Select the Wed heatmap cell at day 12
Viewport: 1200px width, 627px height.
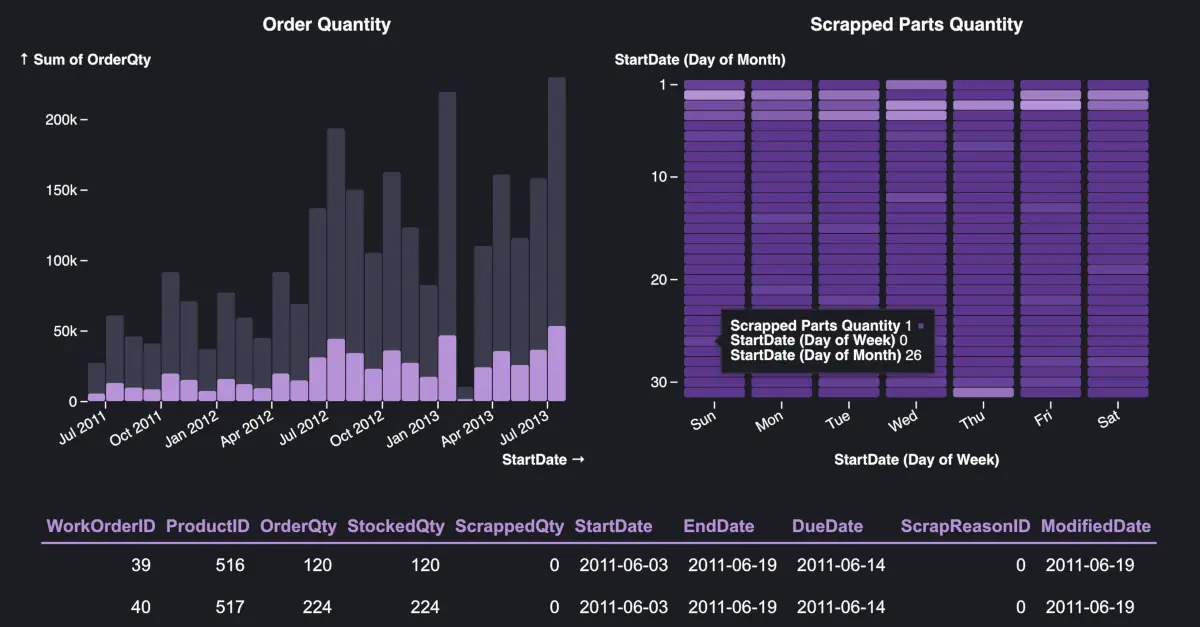(915, 198)
